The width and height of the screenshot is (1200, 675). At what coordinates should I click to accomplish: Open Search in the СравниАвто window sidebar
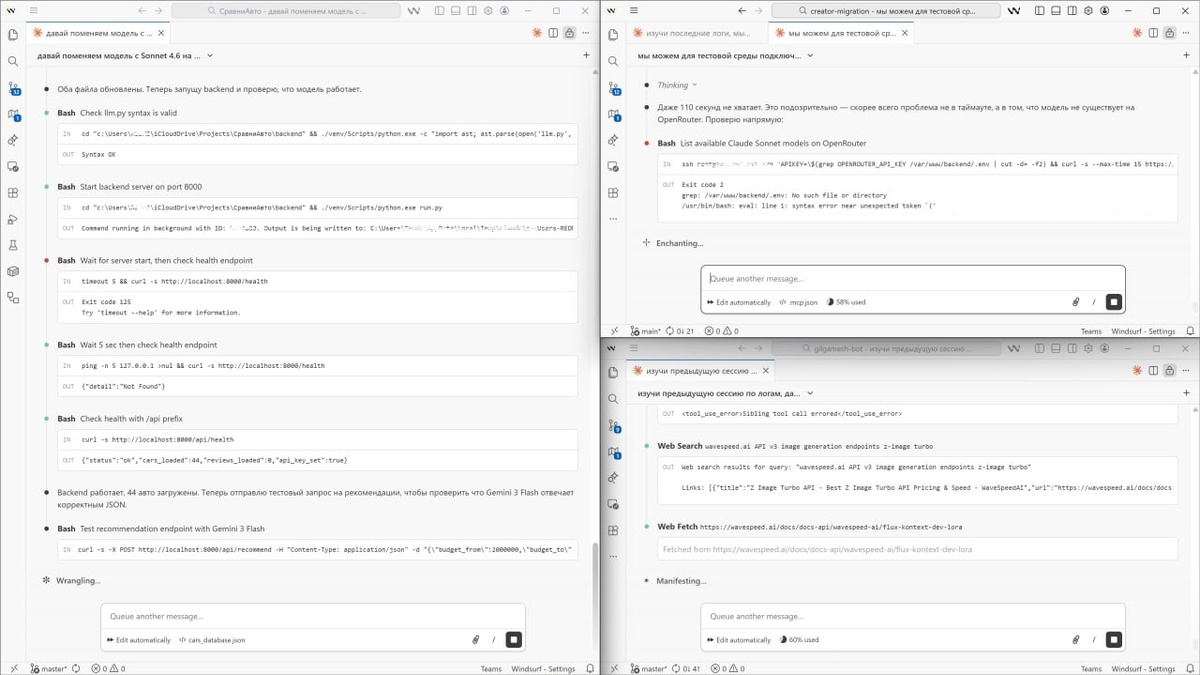13,61
